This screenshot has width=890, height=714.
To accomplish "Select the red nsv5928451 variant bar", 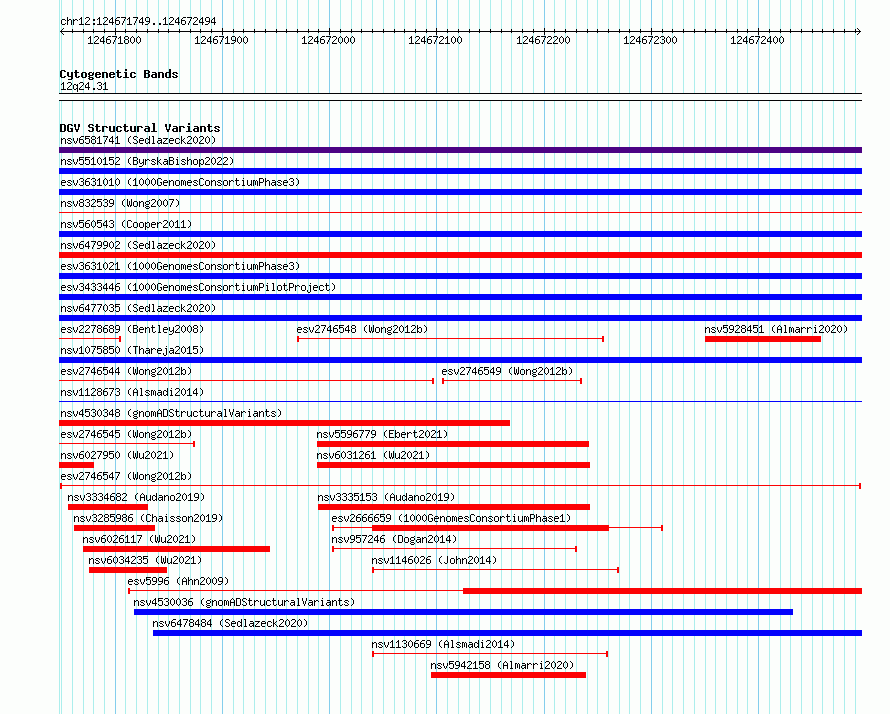I will pyautogui.click(x=763, y=339).
